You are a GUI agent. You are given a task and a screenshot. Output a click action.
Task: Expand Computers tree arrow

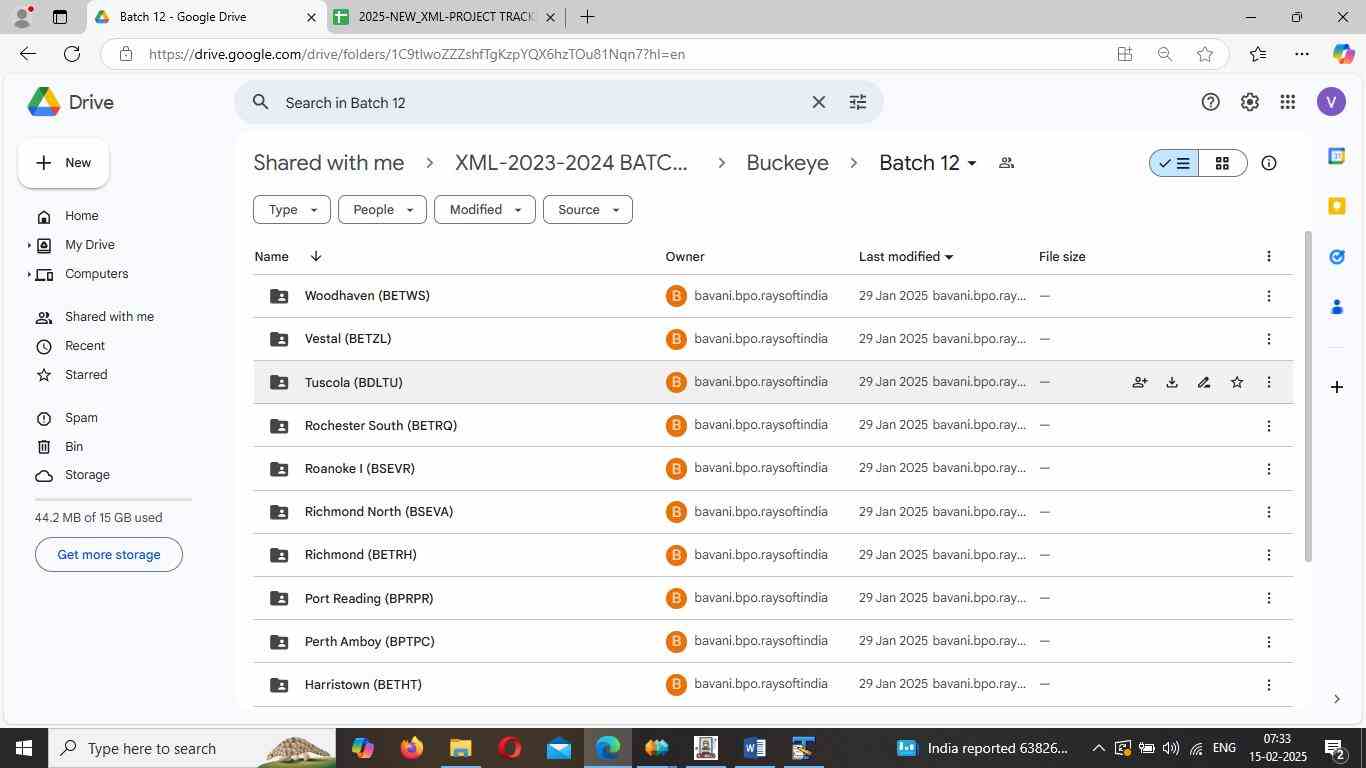click(28, 274)
